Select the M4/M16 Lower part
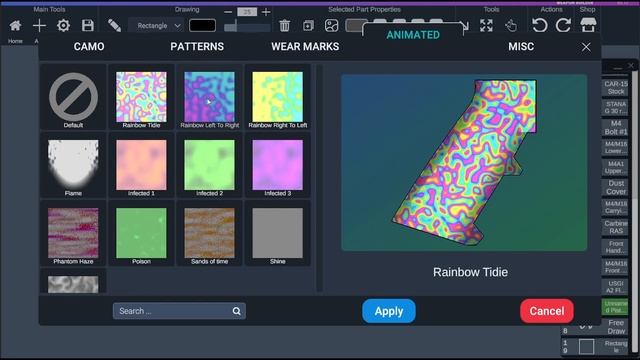Viewport: 640px width, 360px height. pos(616,147)
